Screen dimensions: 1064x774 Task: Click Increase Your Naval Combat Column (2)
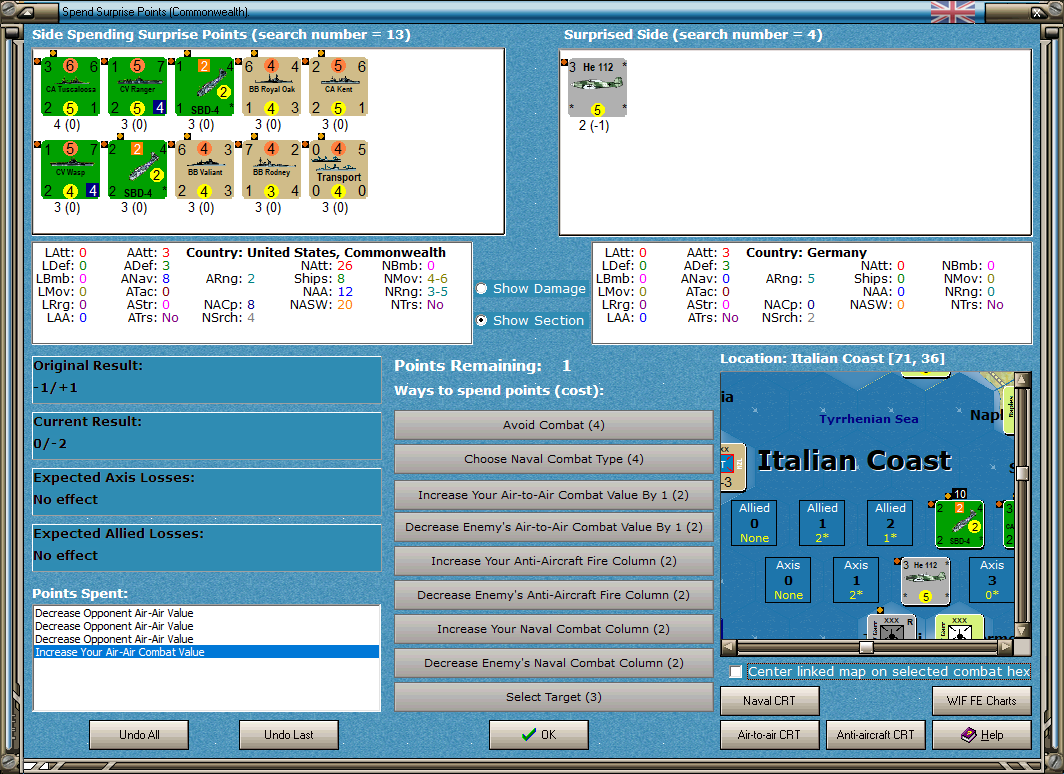(x=554, y=629)
